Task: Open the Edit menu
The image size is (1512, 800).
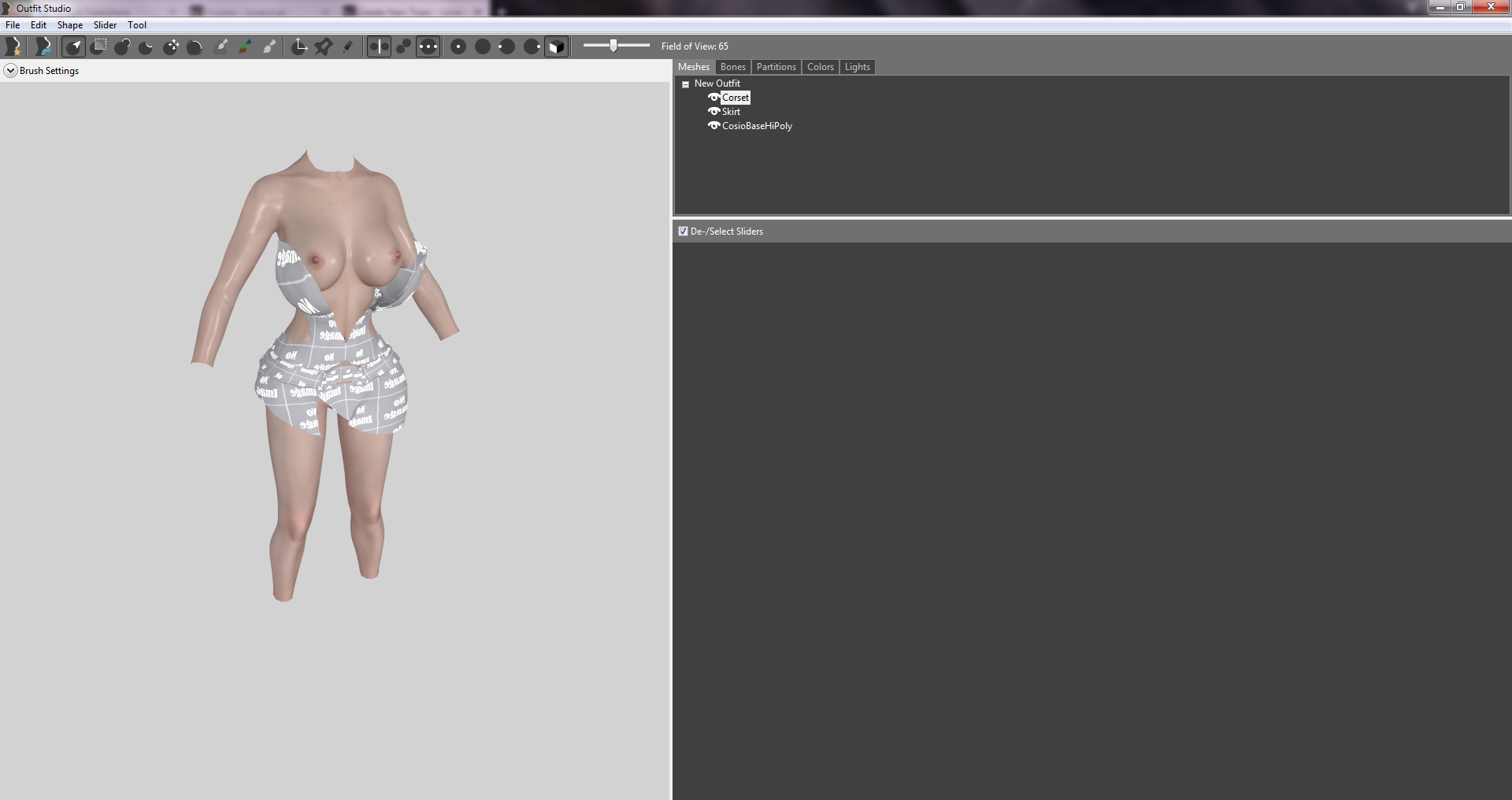Action: tap(39, 25)
